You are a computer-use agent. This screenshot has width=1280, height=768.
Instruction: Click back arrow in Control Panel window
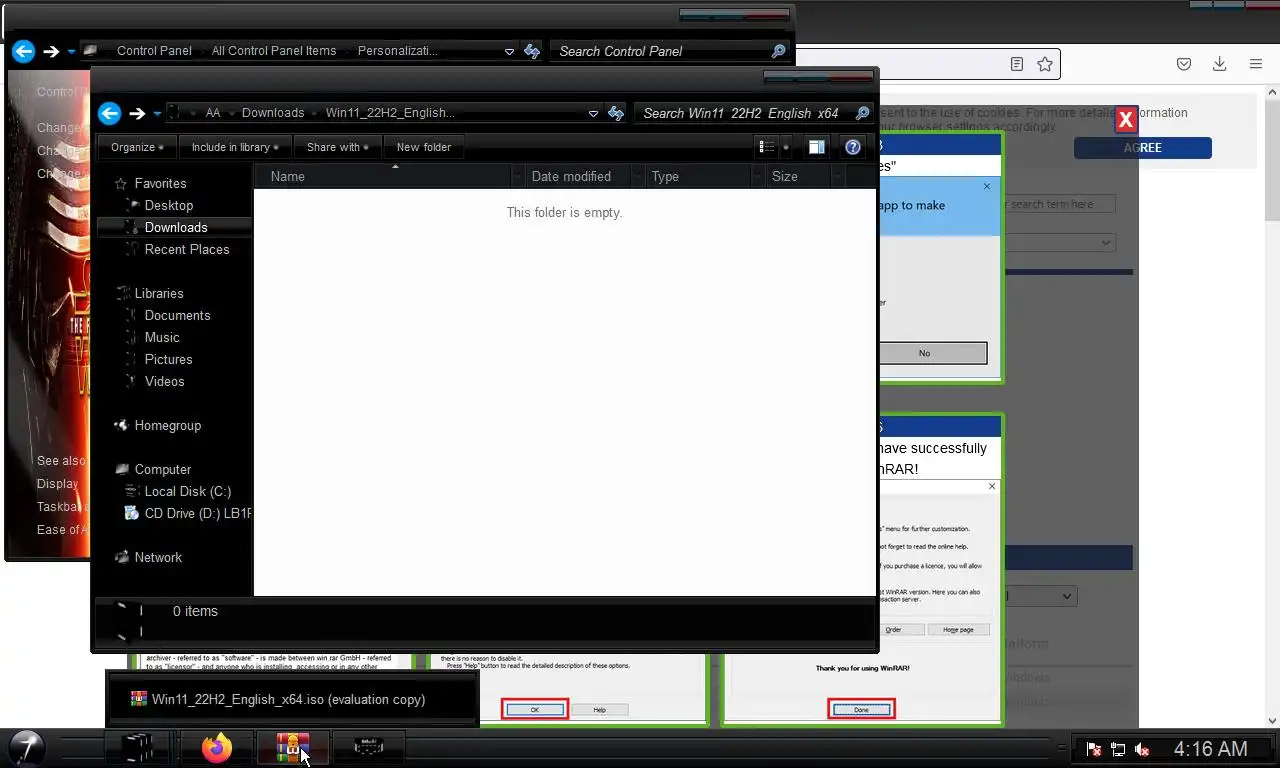pos(23,51)
